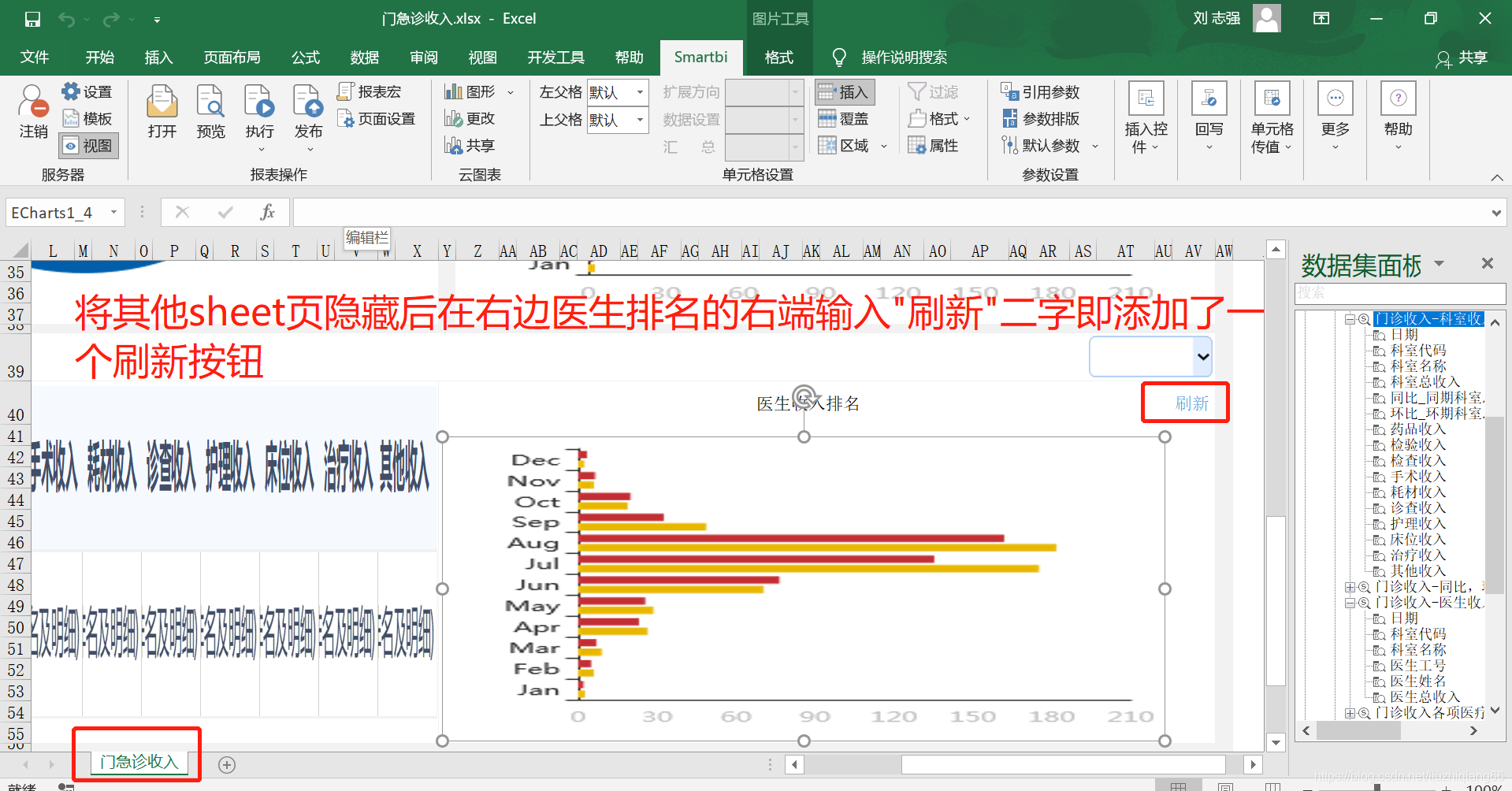The height and width of the screenshot is (791, 1512).
Task: Select the 门急诊收入 sheet tab
Action: (139, 762)
